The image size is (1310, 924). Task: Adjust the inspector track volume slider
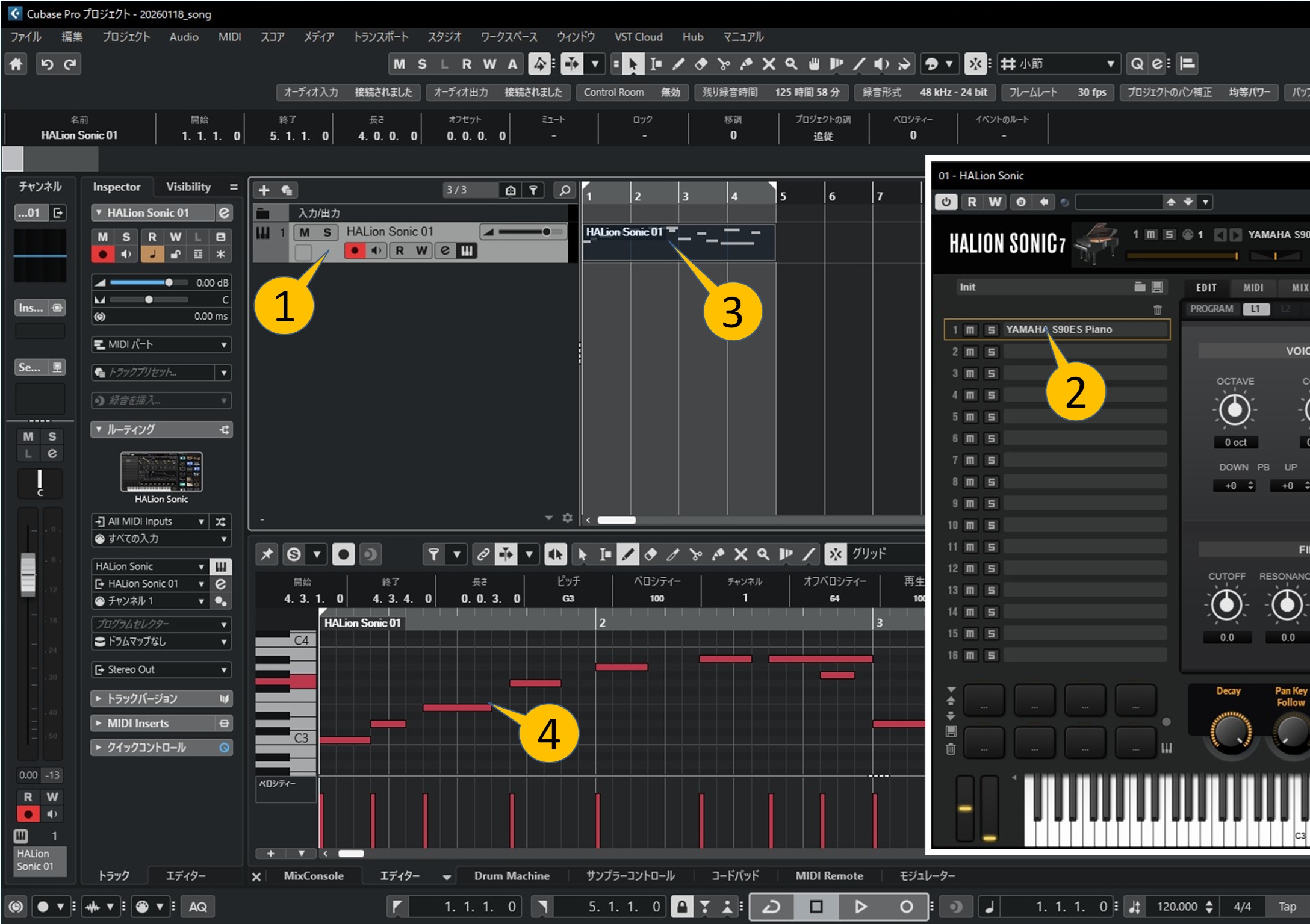tap(169, 282)
